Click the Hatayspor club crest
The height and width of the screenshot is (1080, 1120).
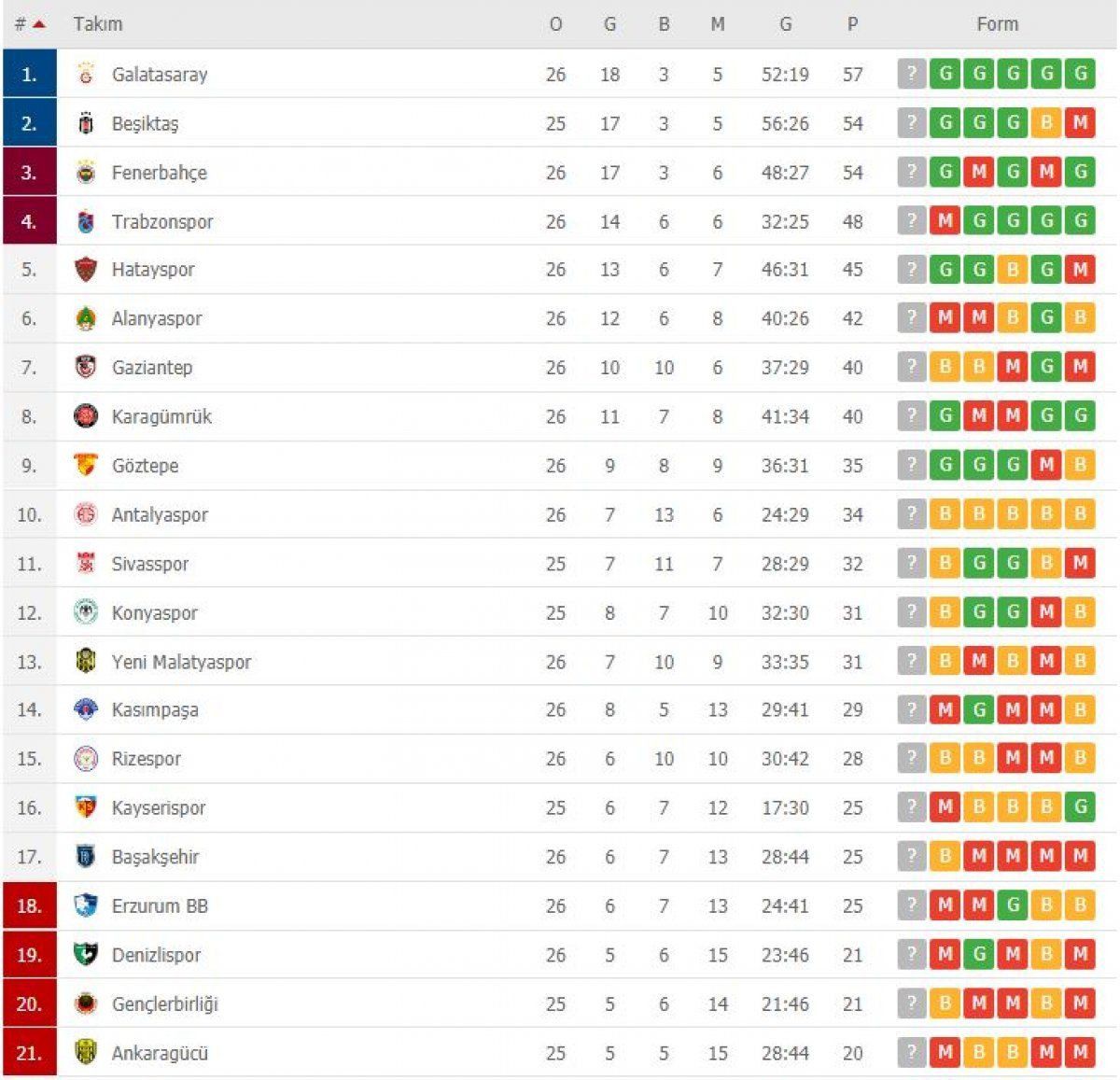pos(88,270)
